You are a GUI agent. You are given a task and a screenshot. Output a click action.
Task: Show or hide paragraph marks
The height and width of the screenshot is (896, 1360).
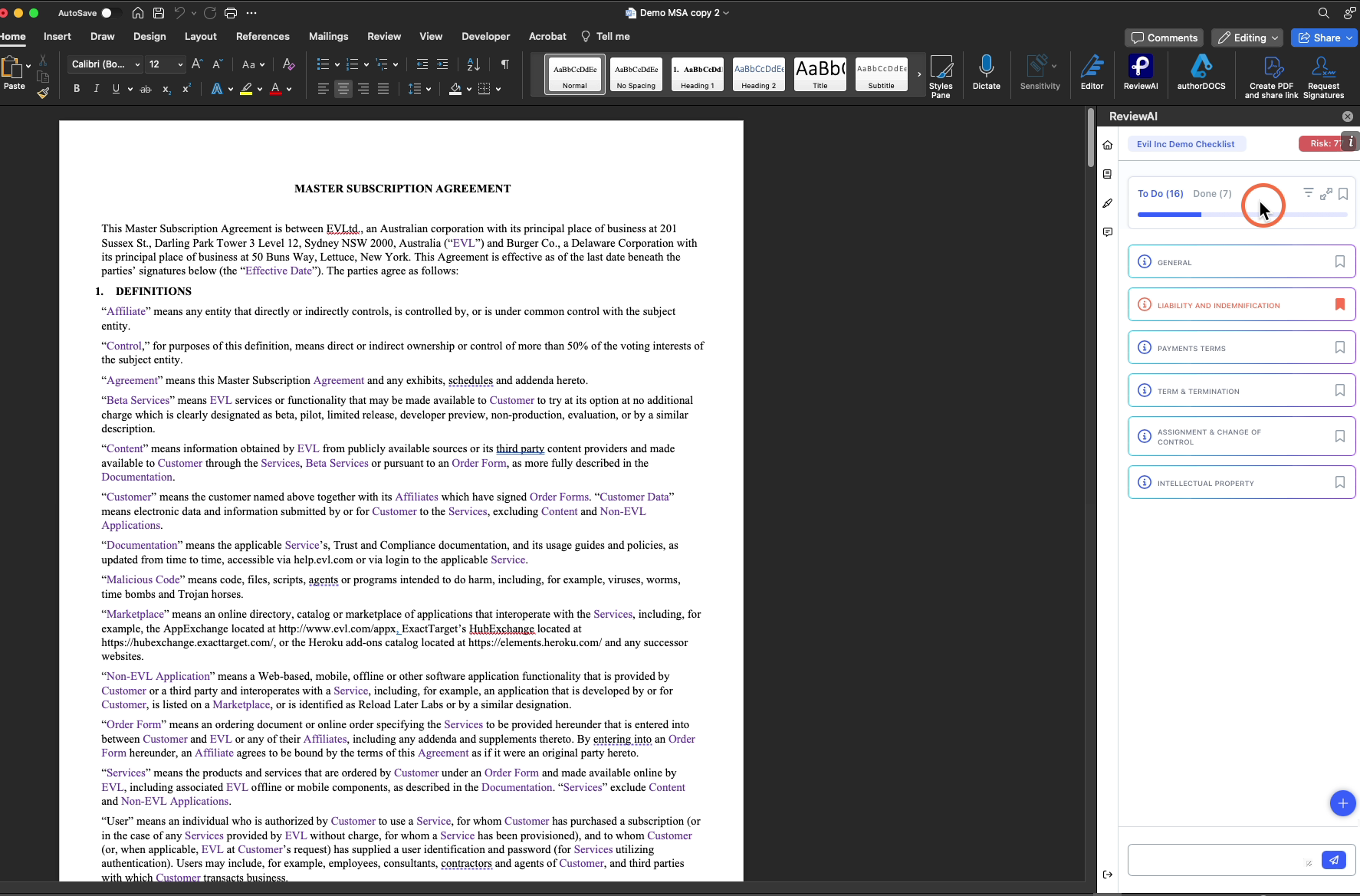point(504,64)
